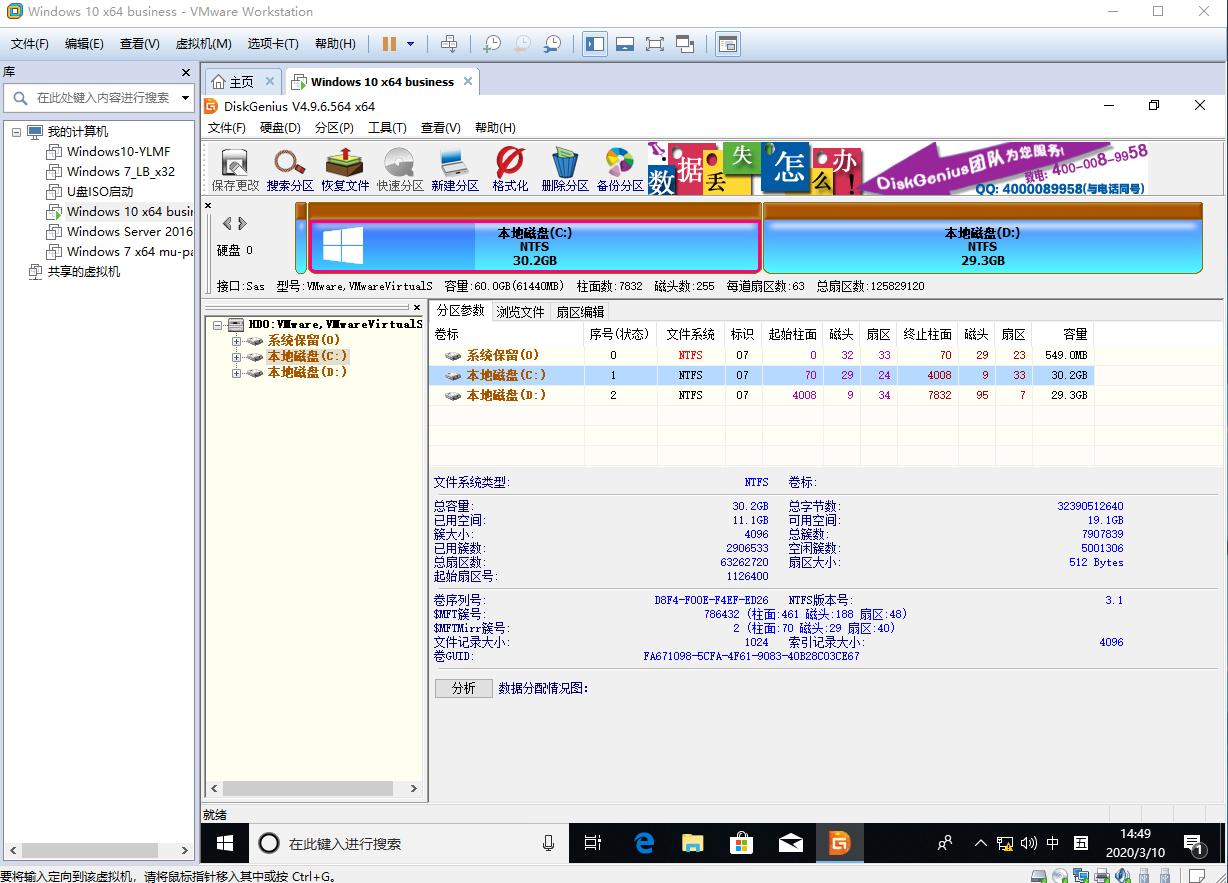Click the 分析 analyze button
The width and height of the screenshot is (1228, 883).
point(463,689)
